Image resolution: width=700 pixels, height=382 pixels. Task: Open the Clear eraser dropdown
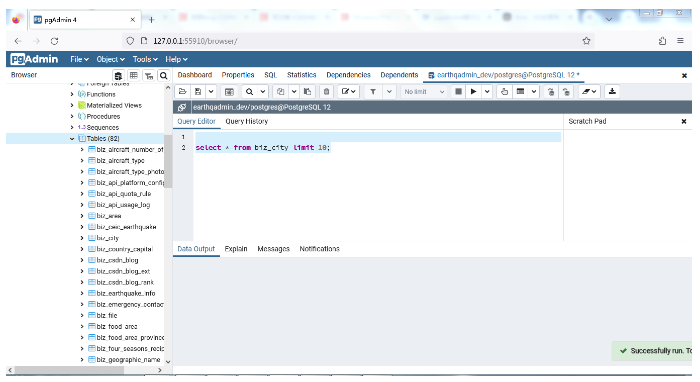pyautogui.click(x=589, y=91)
